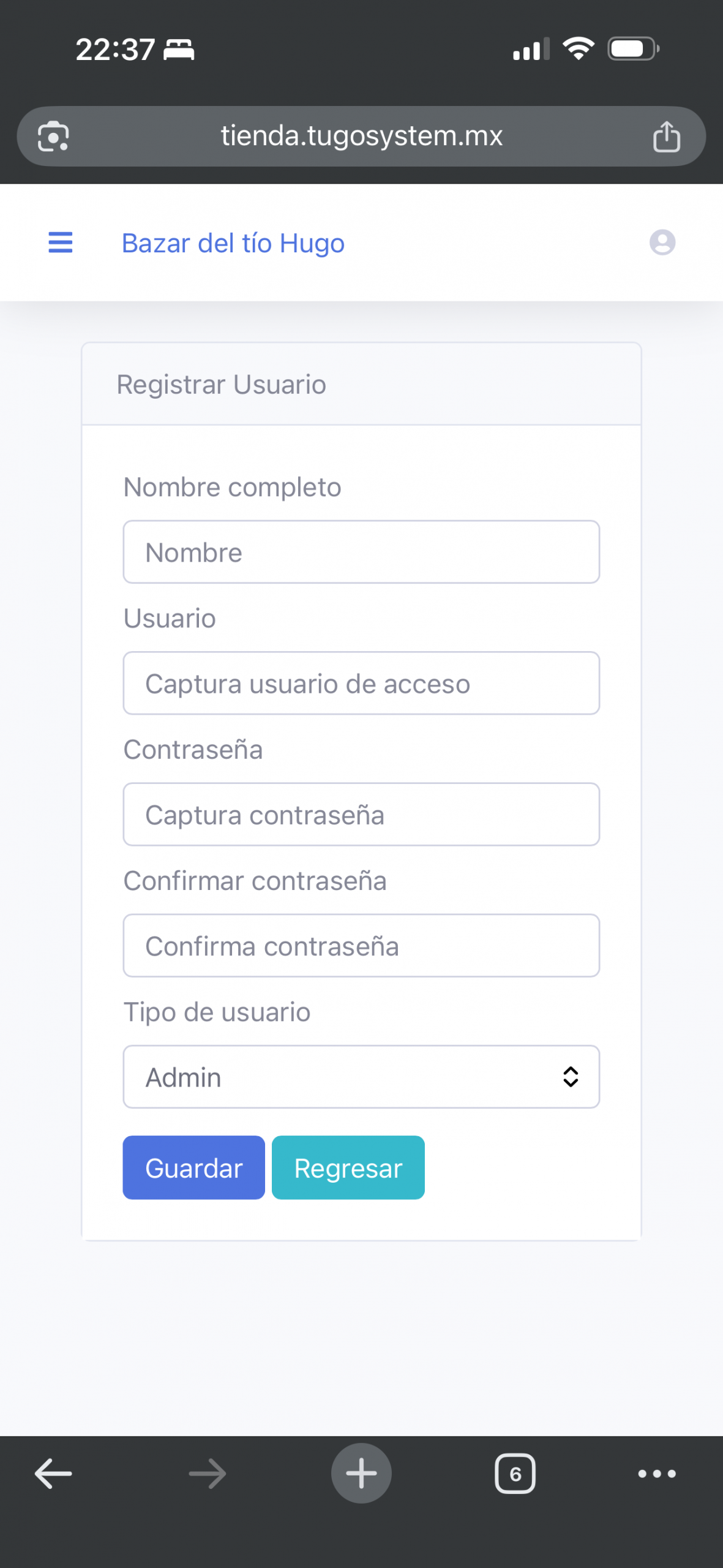The width and height of the screenshot is (723, 1568).
Task: Click the Guardar button
Action: tap(193, 1167)
